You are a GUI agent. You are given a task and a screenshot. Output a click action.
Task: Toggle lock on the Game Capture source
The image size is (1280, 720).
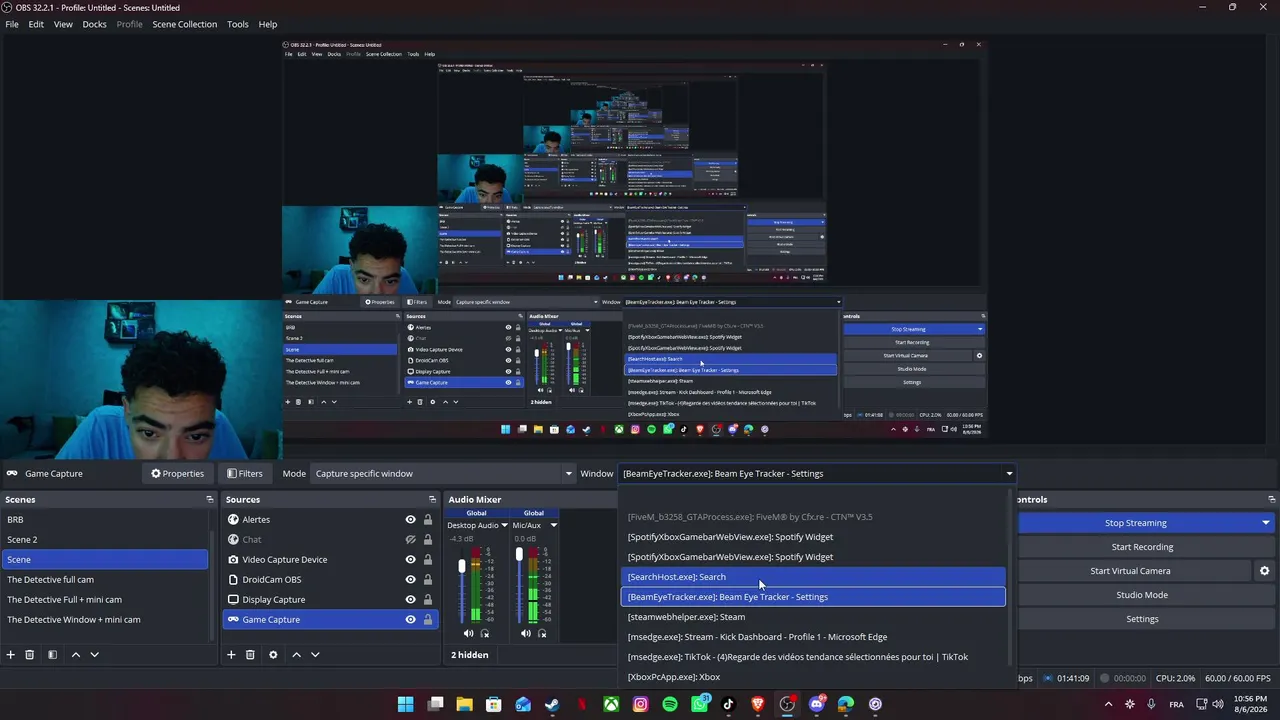pyautogui.click(x=428, y=620)
